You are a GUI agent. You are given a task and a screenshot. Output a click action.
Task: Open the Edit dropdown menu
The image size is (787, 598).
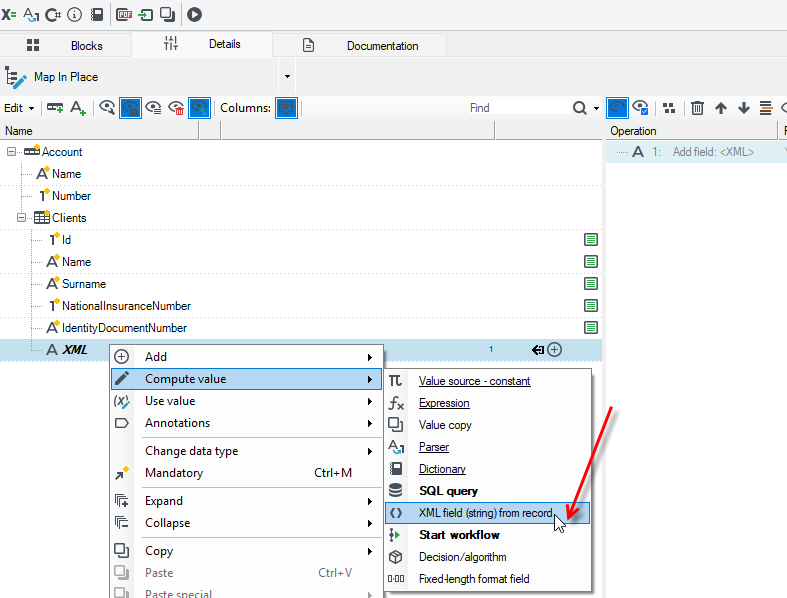coord(19,108)
